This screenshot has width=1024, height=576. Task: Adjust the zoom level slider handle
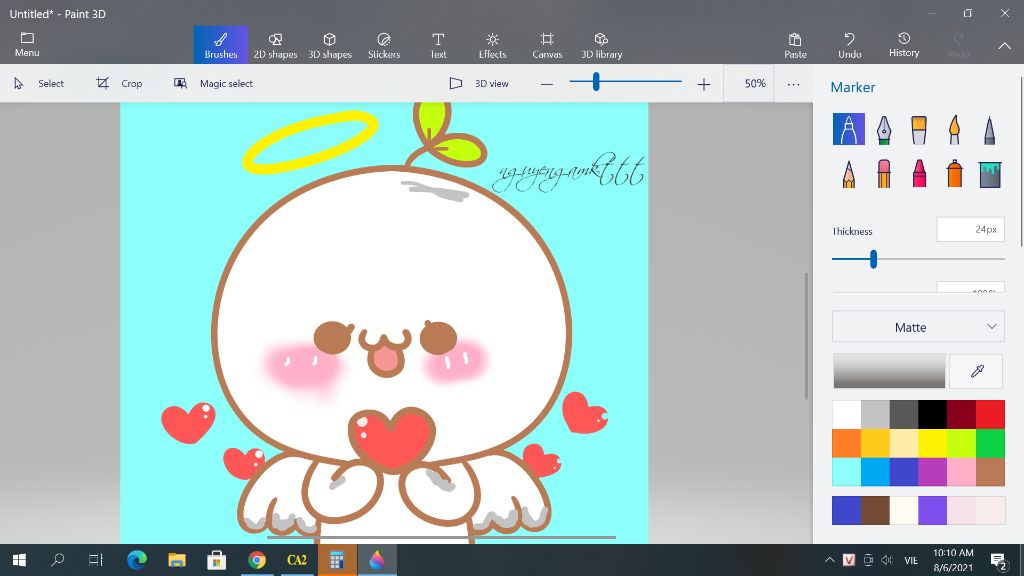tap(596, 82)
